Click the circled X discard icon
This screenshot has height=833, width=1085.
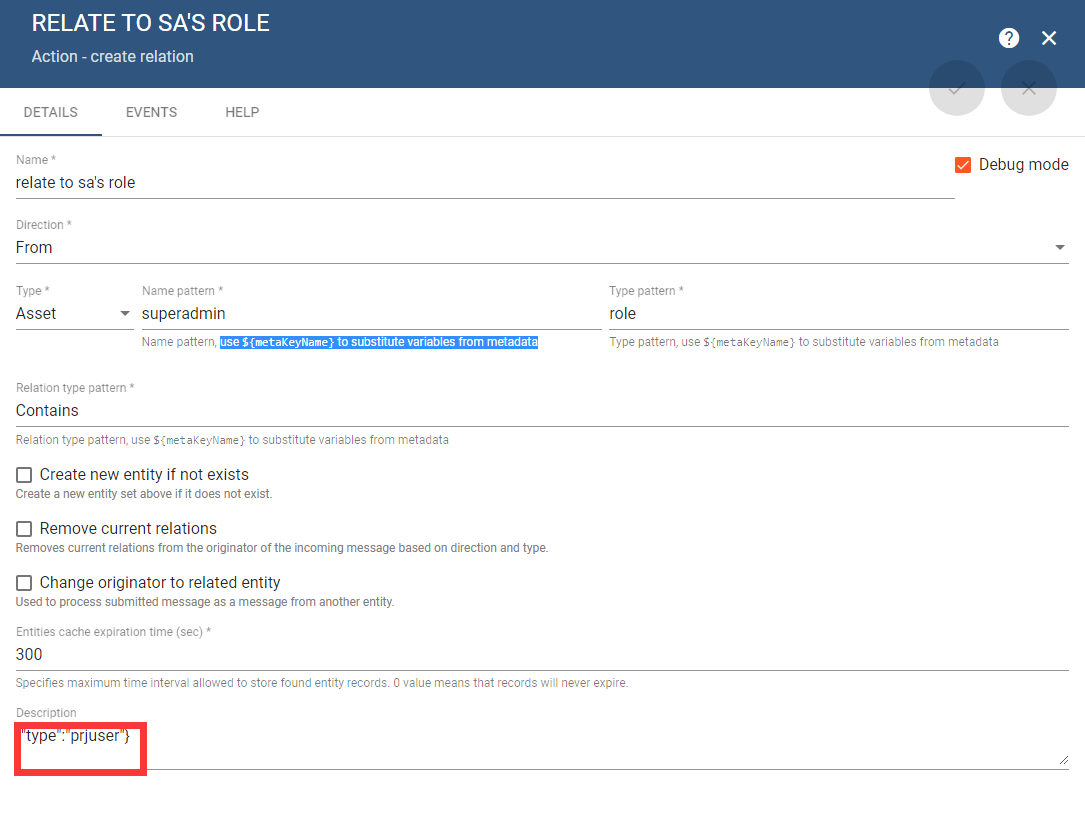[x=1029, y=88]
